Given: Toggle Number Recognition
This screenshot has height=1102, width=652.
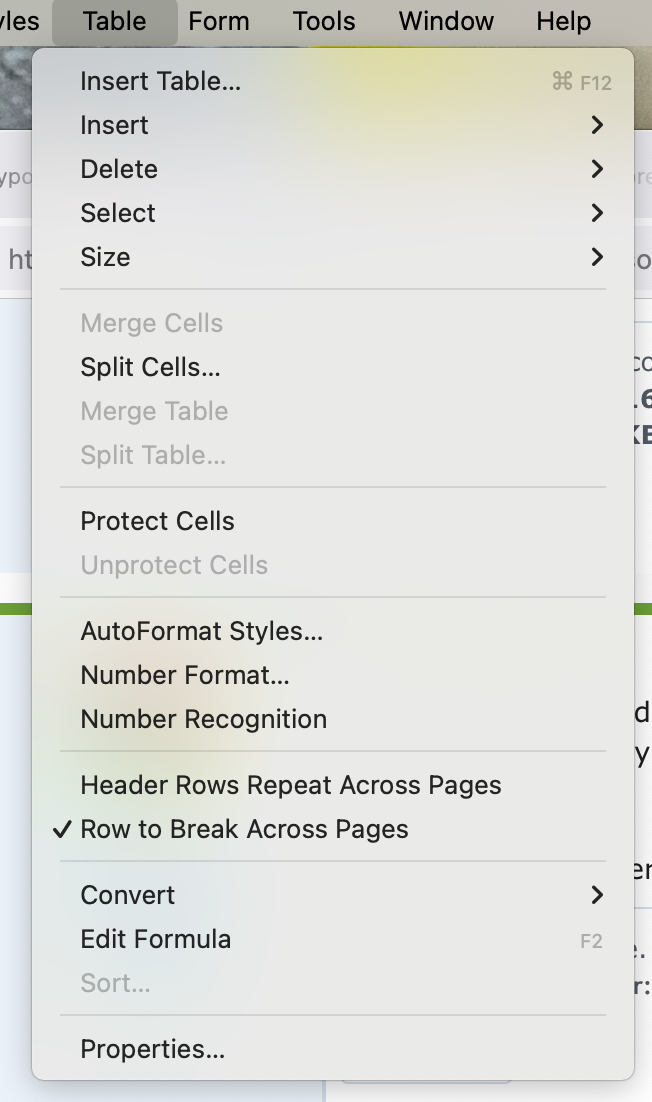Looking at the screenshot, I should tap(203, 719).
